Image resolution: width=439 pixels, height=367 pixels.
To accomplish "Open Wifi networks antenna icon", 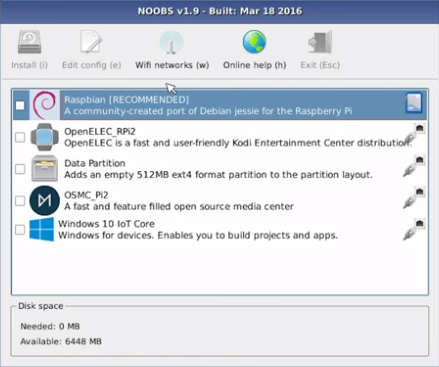I will (x=171, y=42).
